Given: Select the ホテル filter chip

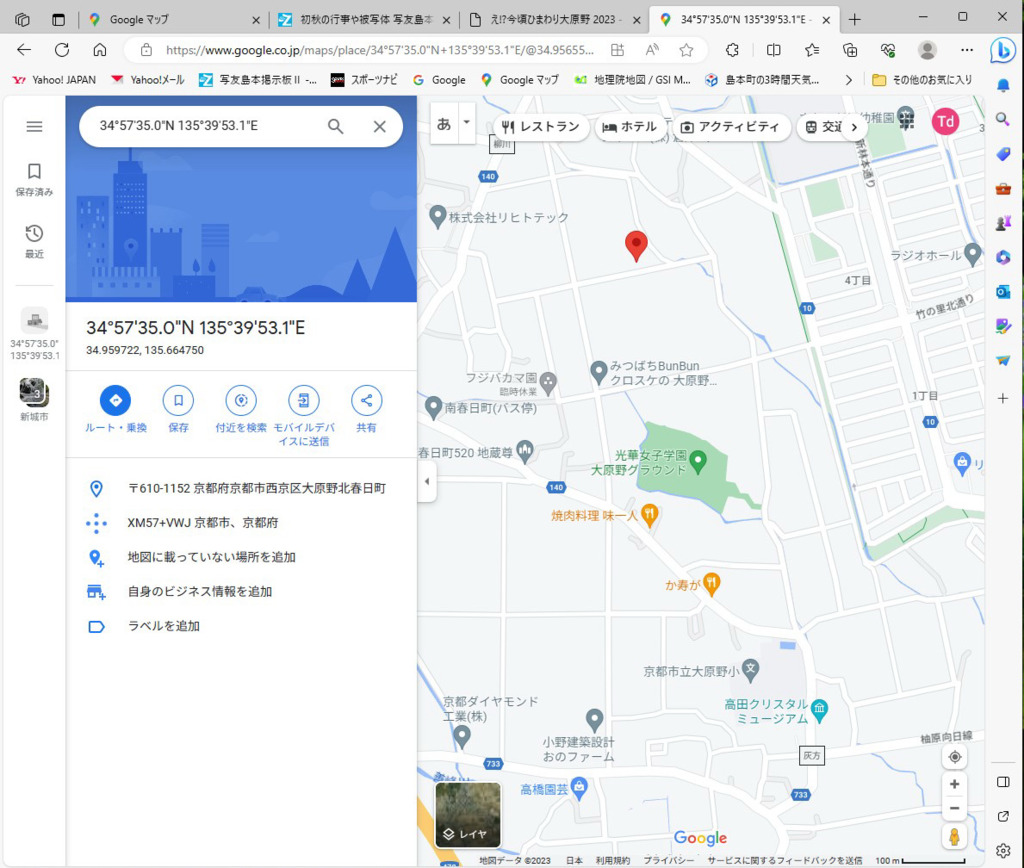Looking at the screenshot, I should [x=630, y=127].
